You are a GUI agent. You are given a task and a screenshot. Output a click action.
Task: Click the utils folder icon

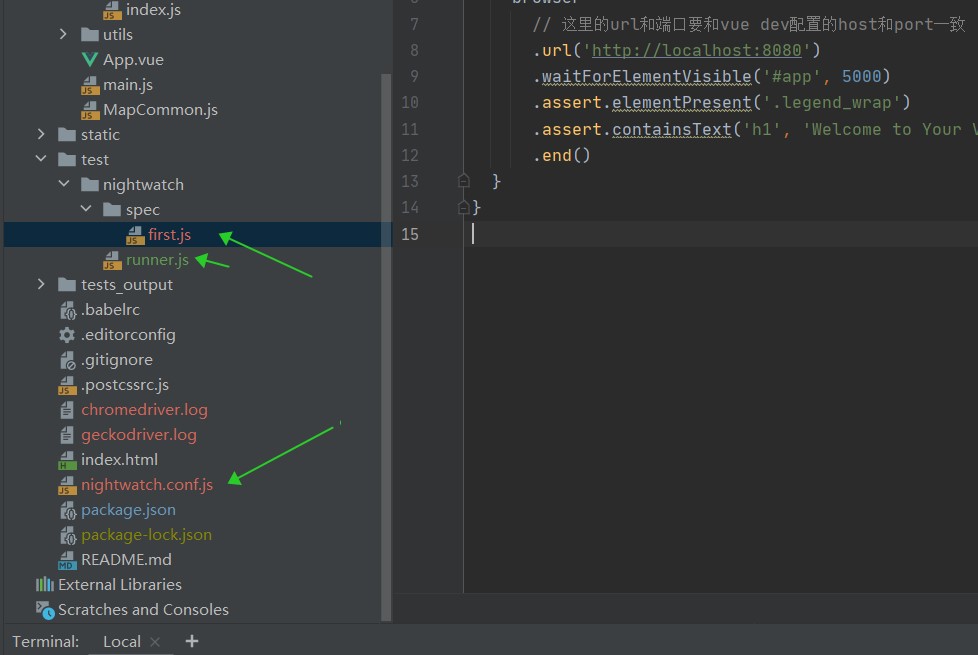(90, 34)
